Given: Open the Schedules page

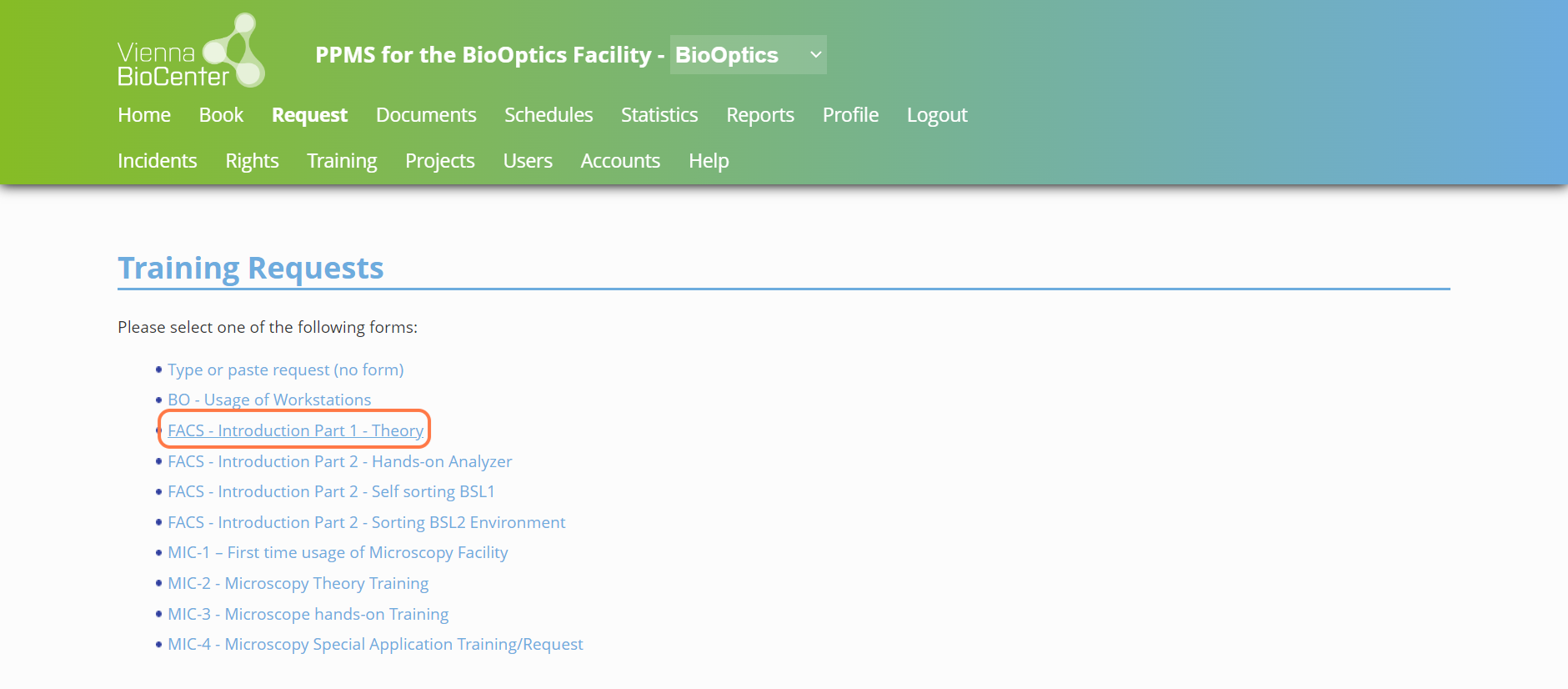Looking at the screenshot, I should pos(549,115).
